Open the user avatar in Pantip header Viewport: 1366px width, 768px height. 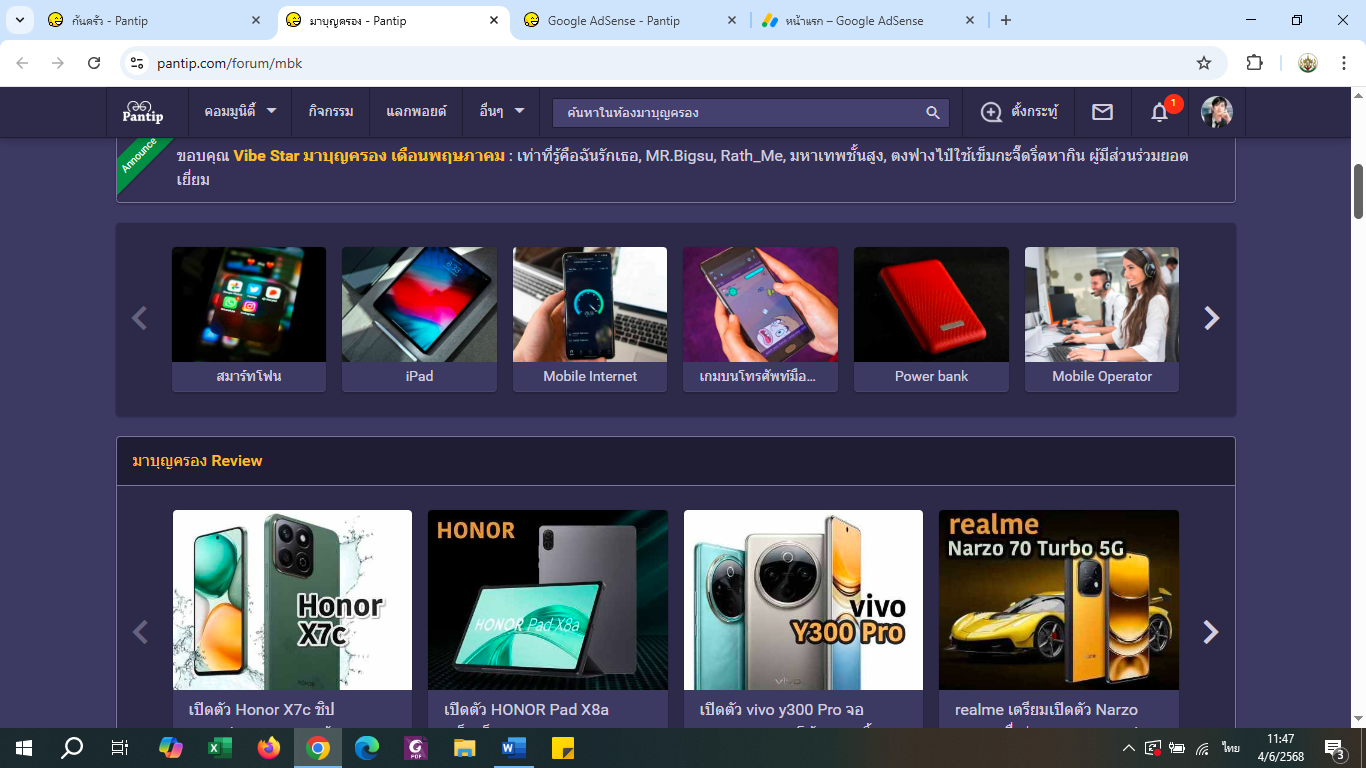coord(1217,112)
